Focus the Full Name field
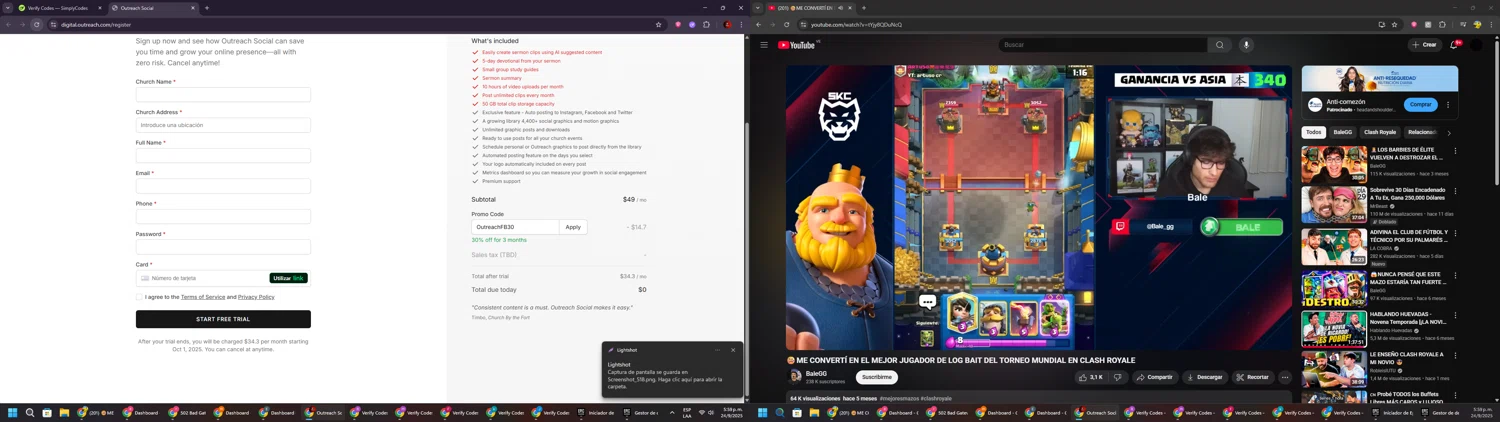 click(x=223, y=155)
